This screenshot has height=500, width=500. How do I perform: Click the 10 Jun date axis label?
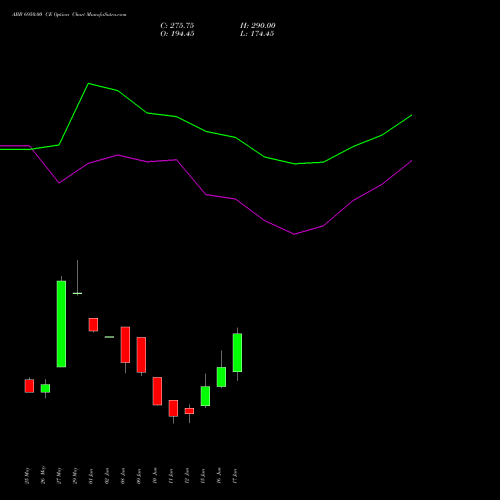pyautogui.click(x=155, y=476)
